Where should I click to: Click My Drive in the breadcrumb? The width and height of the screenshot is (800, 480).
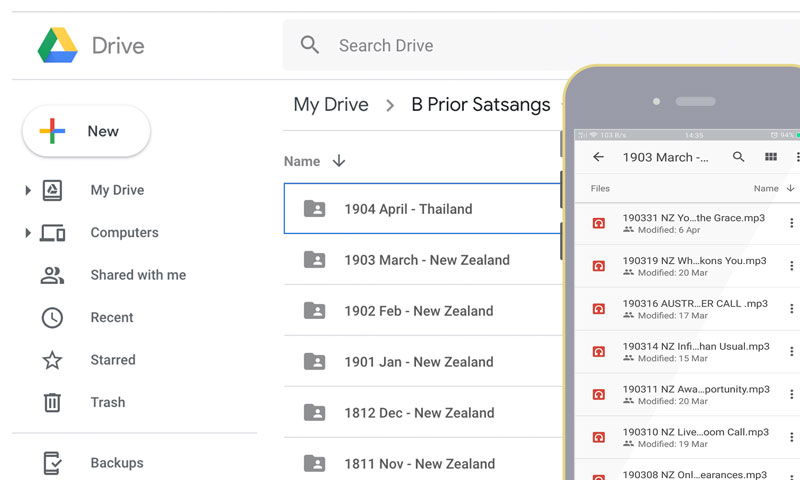(331, 105)
